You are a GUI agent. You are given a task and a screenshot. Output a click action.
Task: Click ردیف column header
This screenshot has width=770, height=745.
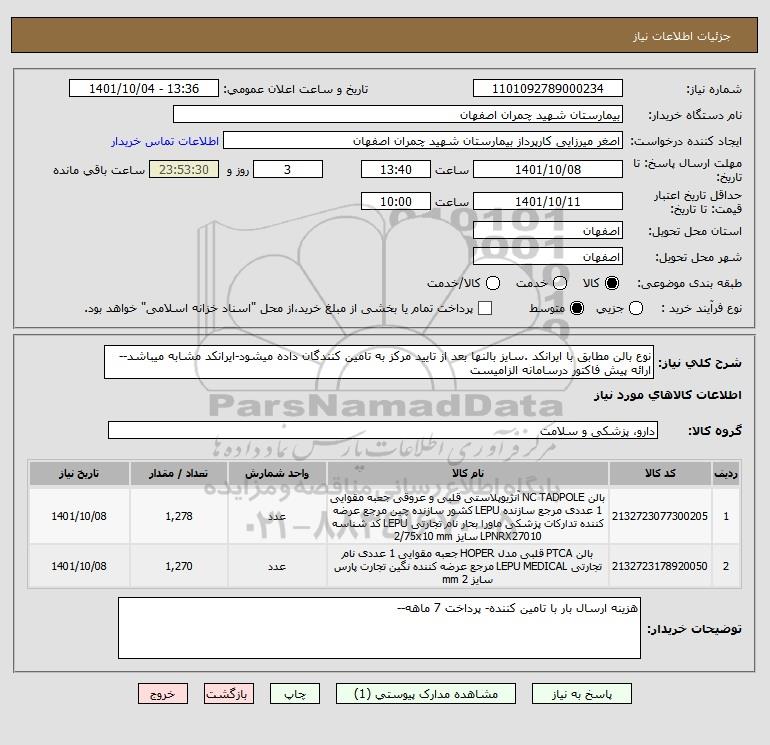[726, 473]
